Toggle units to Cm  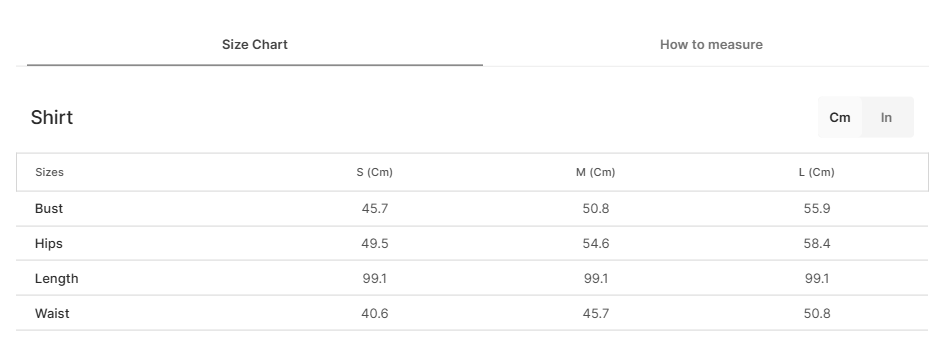(x=840, y=117)
